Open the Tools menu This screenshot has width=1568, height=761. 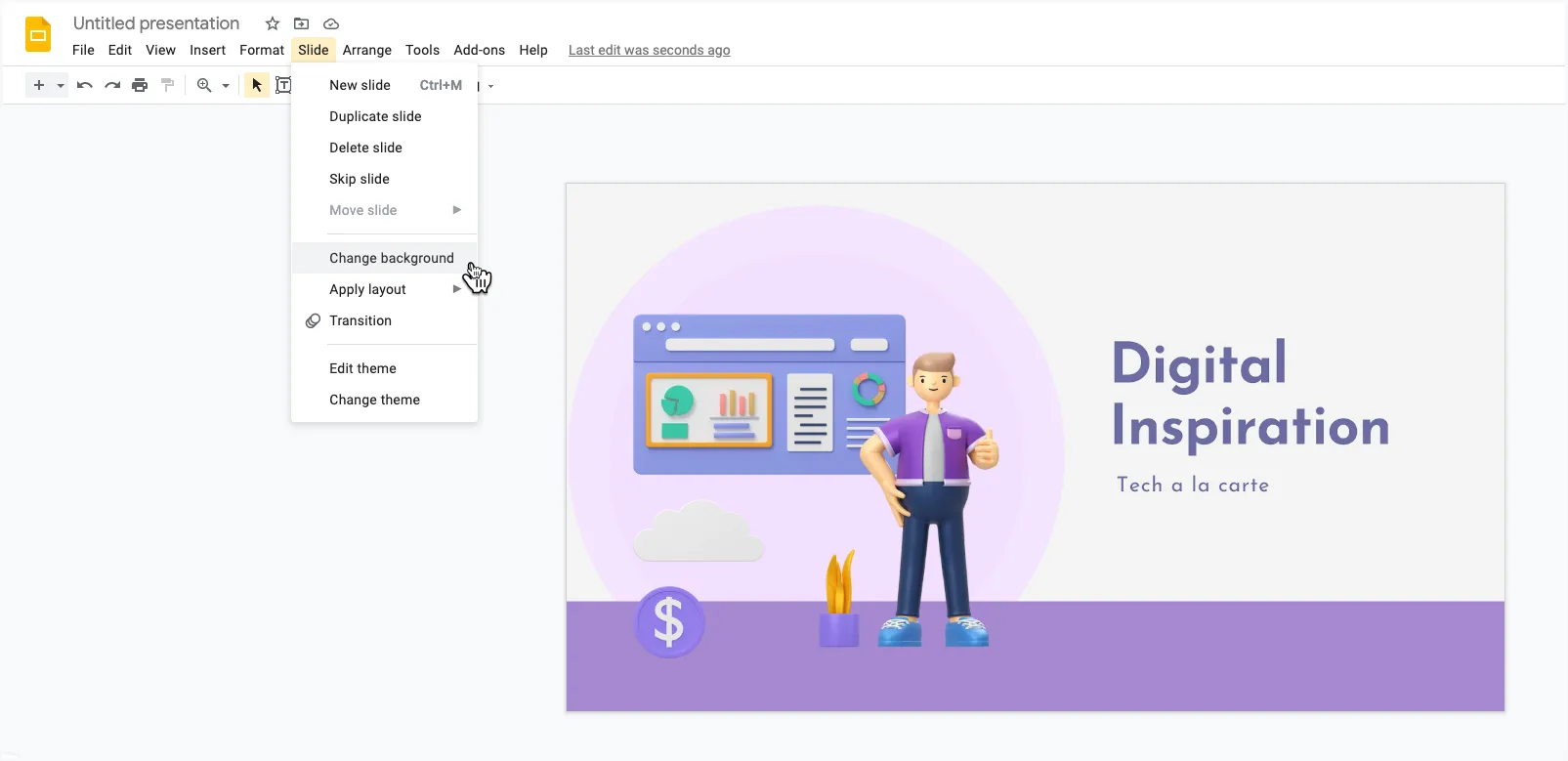click(x=422, y=50)
